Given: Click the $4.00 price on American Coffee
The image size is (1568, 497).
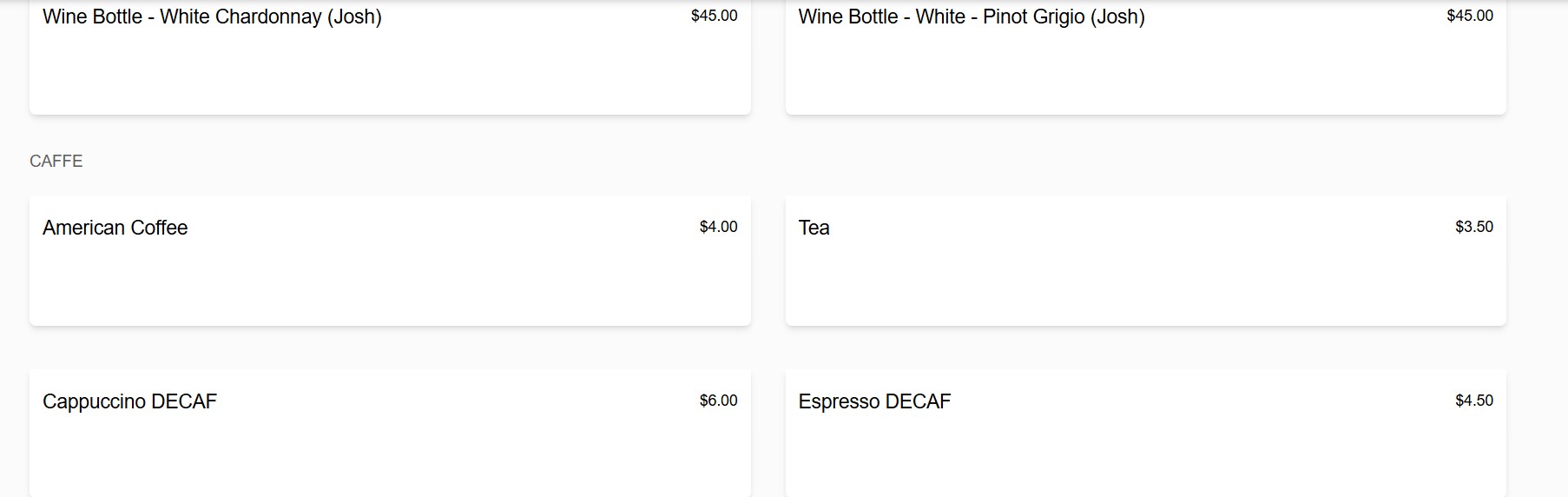Looking at the screenshot, I should coord(718,227).
